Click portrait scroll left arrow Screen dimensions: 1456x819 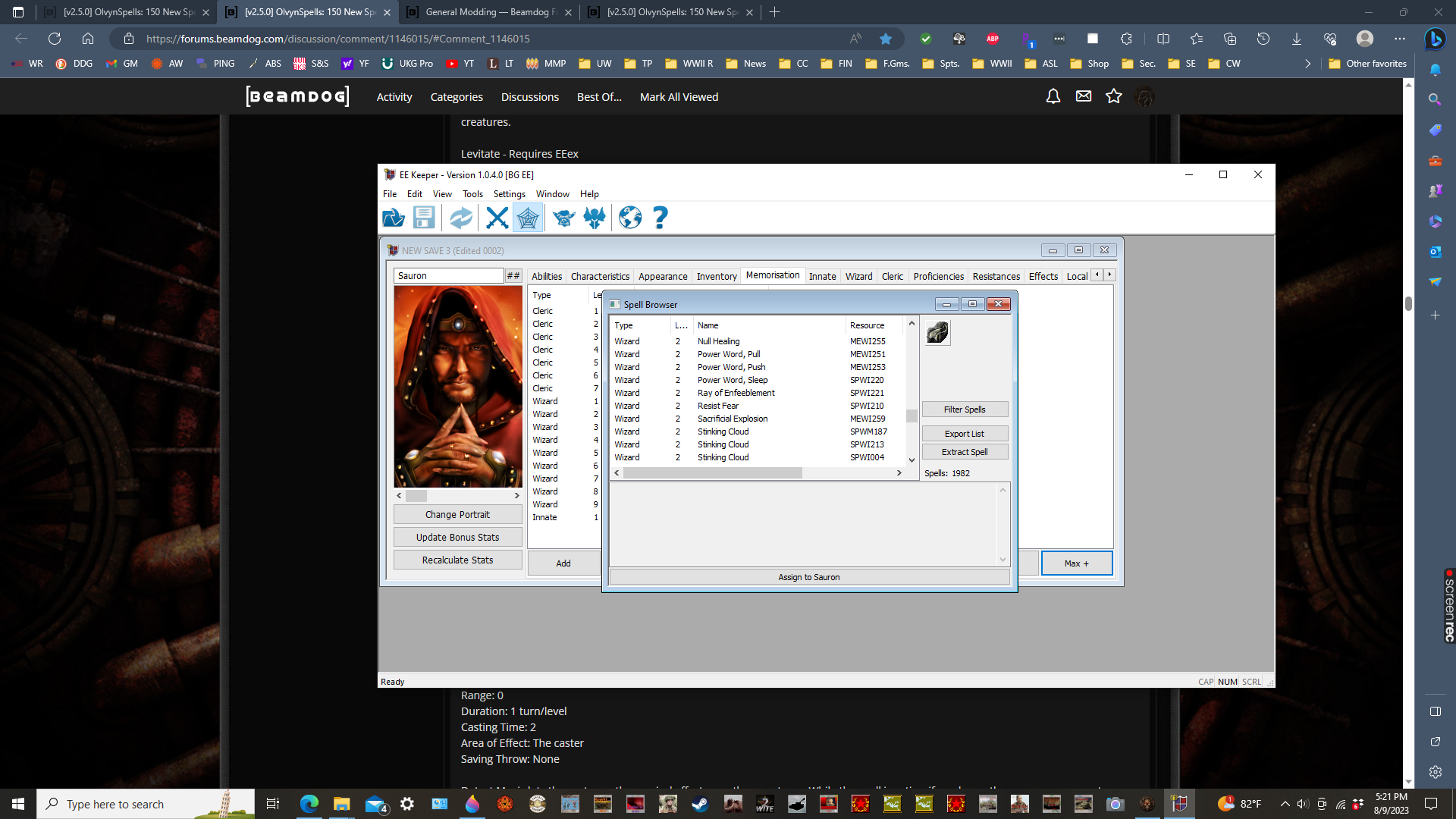tap(400, 496)
